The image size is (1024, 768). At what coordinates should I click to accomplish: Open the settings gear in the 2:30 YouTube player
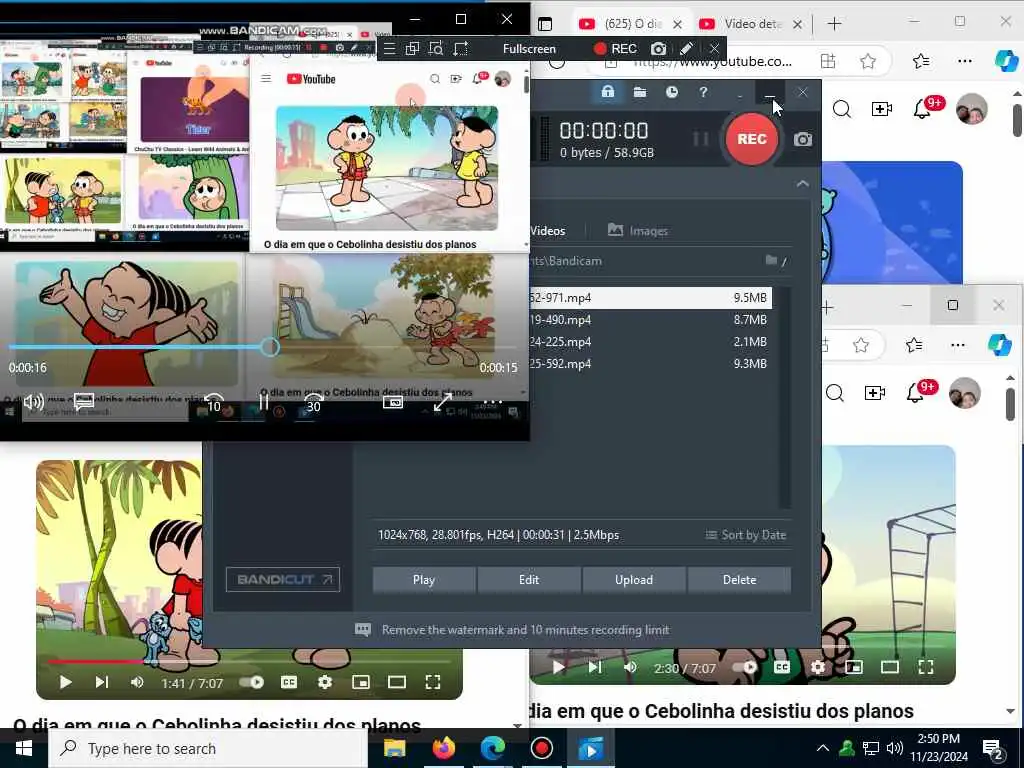point(818,667)
